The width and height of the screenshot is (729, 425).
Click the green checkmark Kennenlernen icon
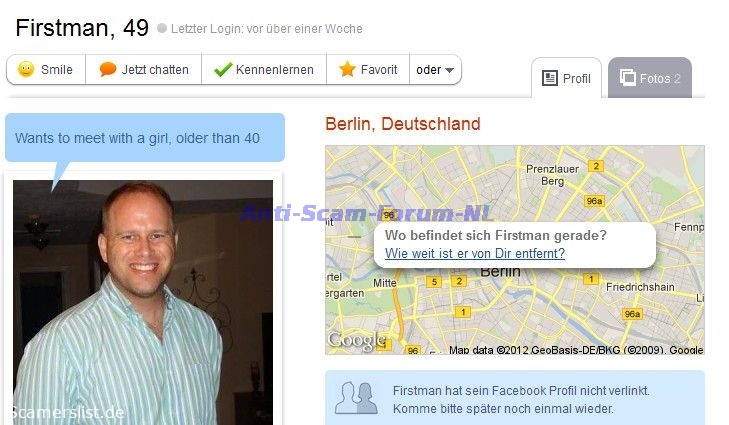coord(223,70)
